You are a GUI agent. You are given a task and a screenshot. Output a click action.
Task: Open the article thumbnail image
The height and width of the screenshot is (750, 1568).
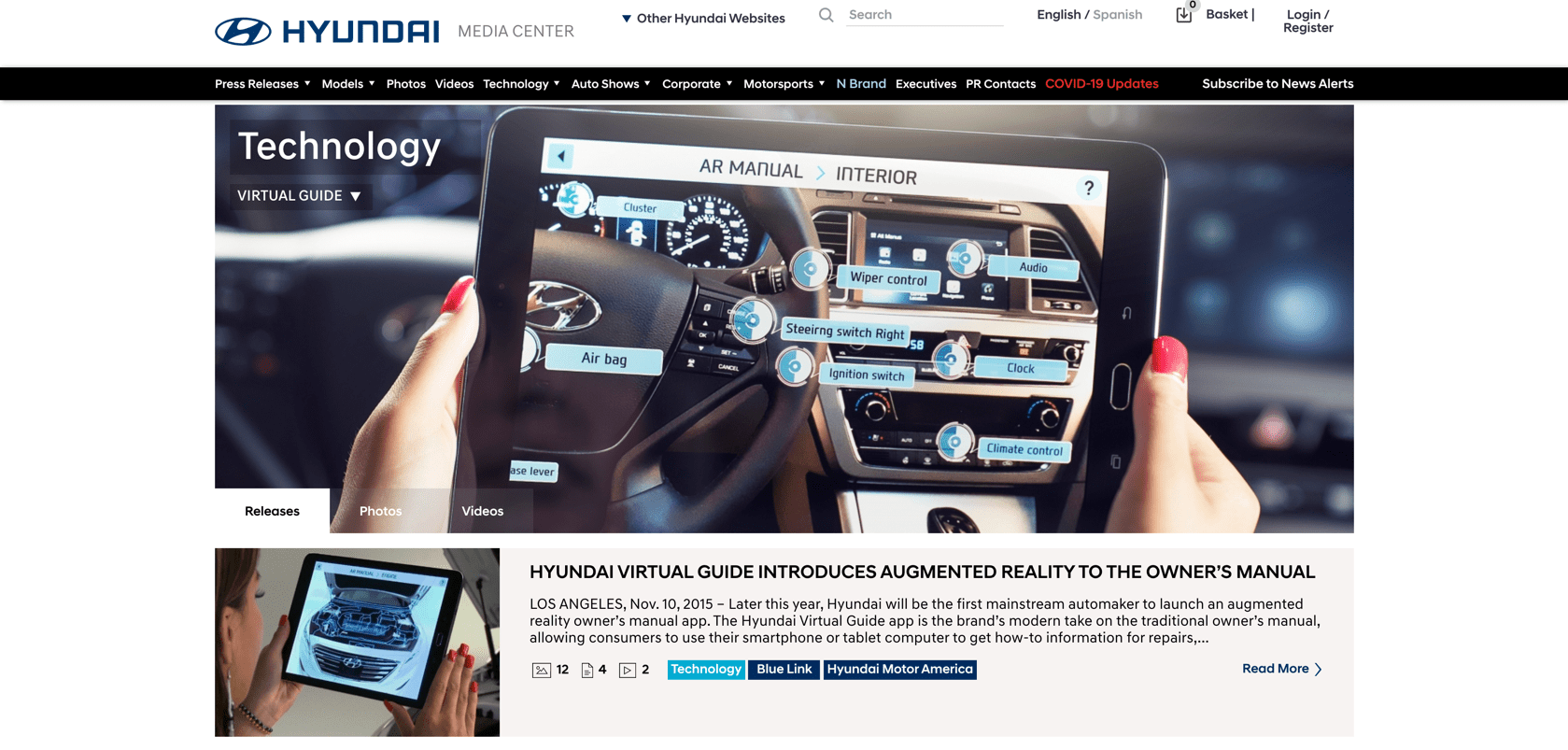(357, 643)
